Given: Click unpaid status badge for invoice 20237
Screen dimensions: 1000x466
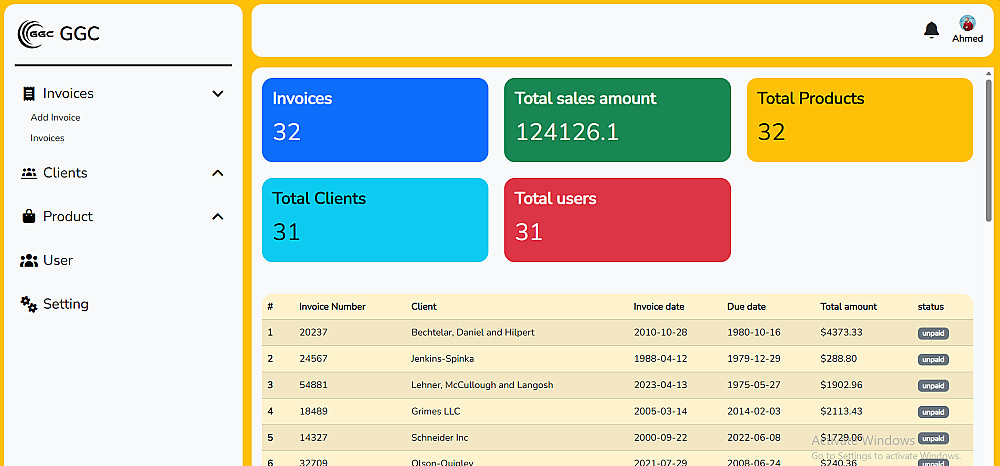Looking at the screenshot, I should tap(933, 333).
